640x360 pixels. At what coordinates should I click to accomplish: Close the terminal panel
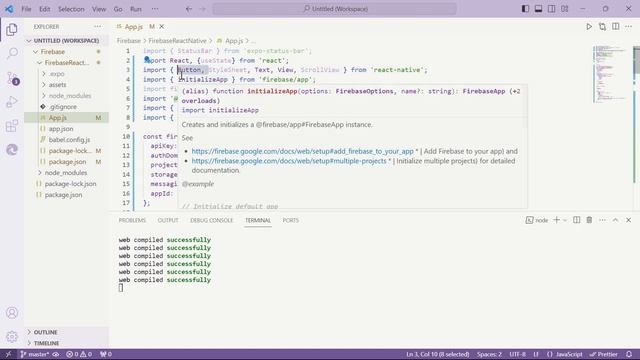pos(629,220)
